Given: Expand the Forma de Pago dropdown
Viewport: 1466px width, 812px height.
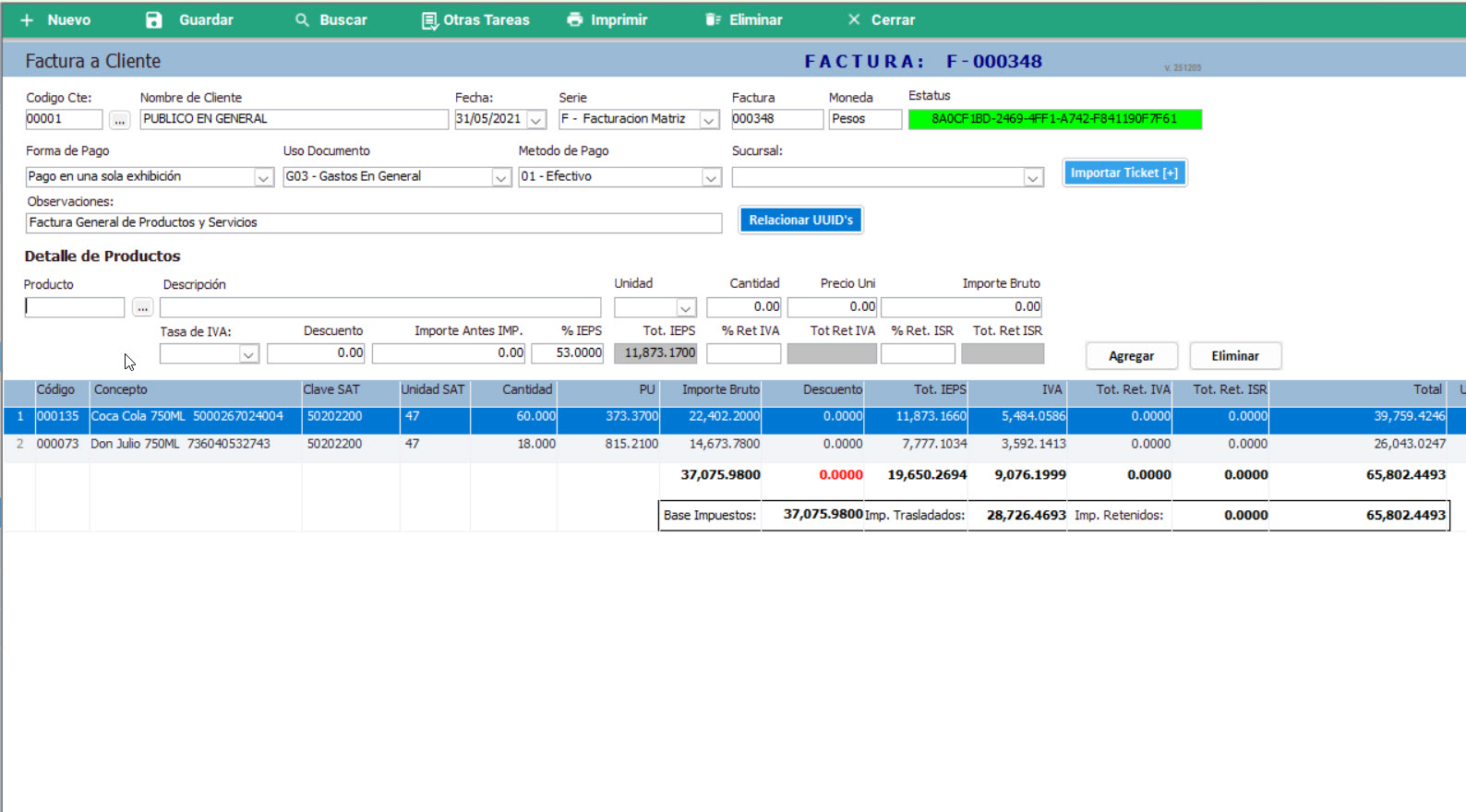Looking at the screenshot, I should click(x=263, y=177).
